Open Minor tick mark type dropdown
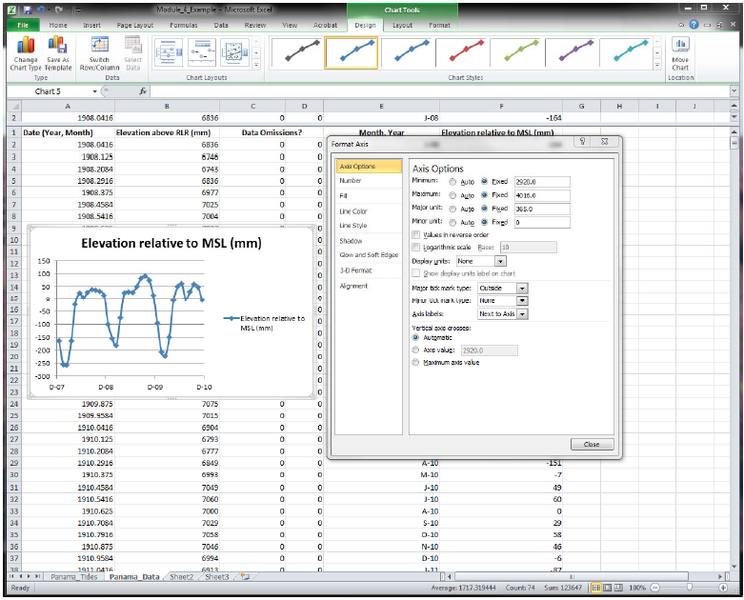This screenshot has height=600, width=744. (x=522, y=301)
